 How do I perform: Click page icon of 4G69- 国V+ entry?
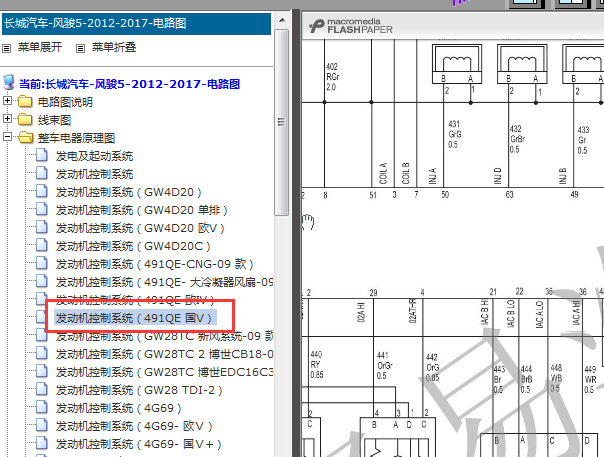[42, 442]
